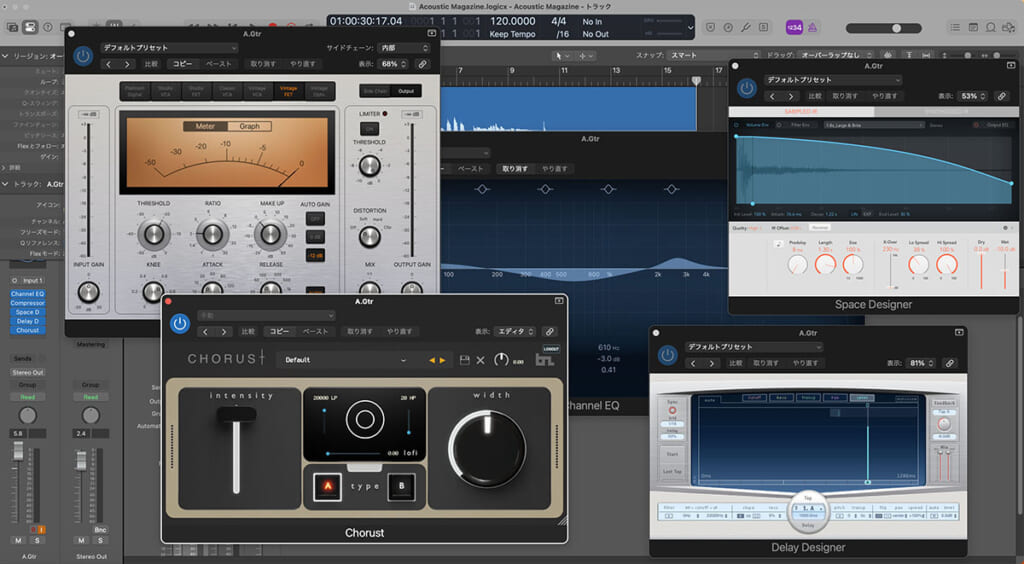The image size is (1024, 564).
Task: Select Vintage FET compressor model
Action: 289,91
